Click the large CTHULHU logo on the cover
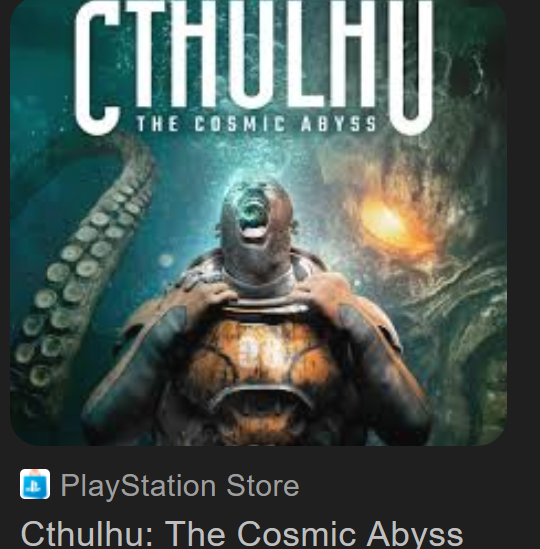540x549 pixels. tap(254, 67)
